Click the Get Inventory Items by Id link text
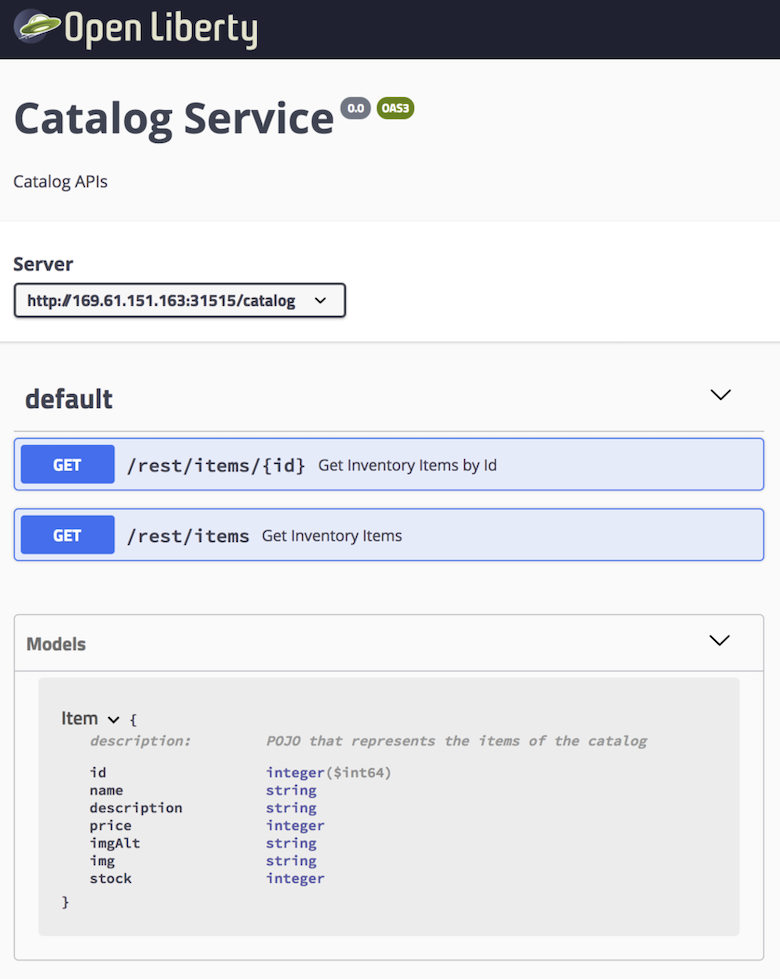The image size is (780, 979). point(405,465)
